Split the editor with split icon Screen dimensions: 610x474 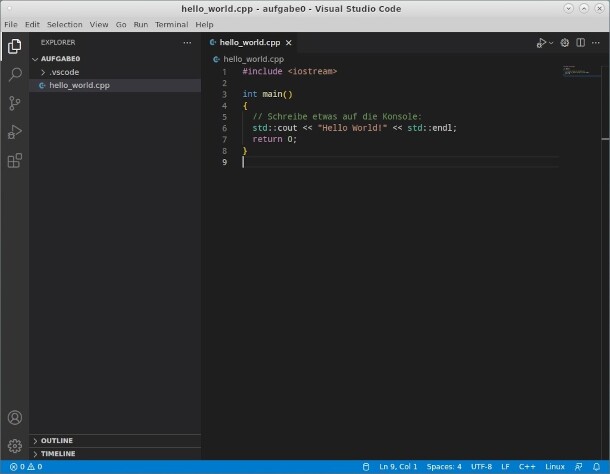click(580, 42)
